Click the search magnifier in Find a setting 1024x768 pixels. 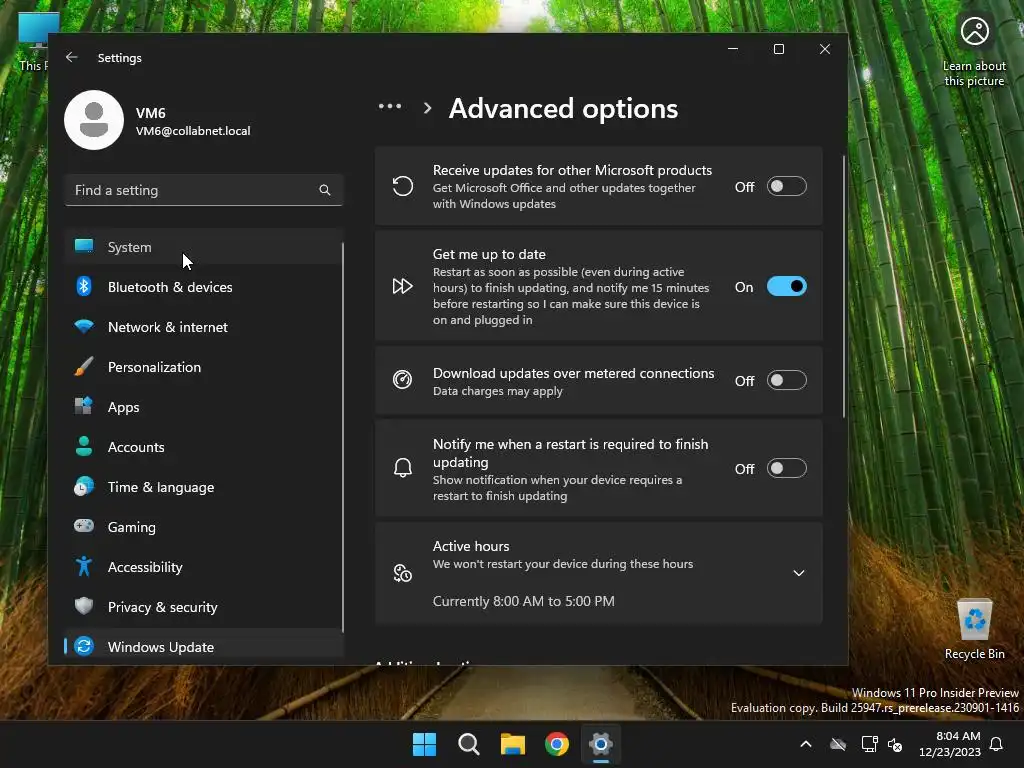coord(325,190)
